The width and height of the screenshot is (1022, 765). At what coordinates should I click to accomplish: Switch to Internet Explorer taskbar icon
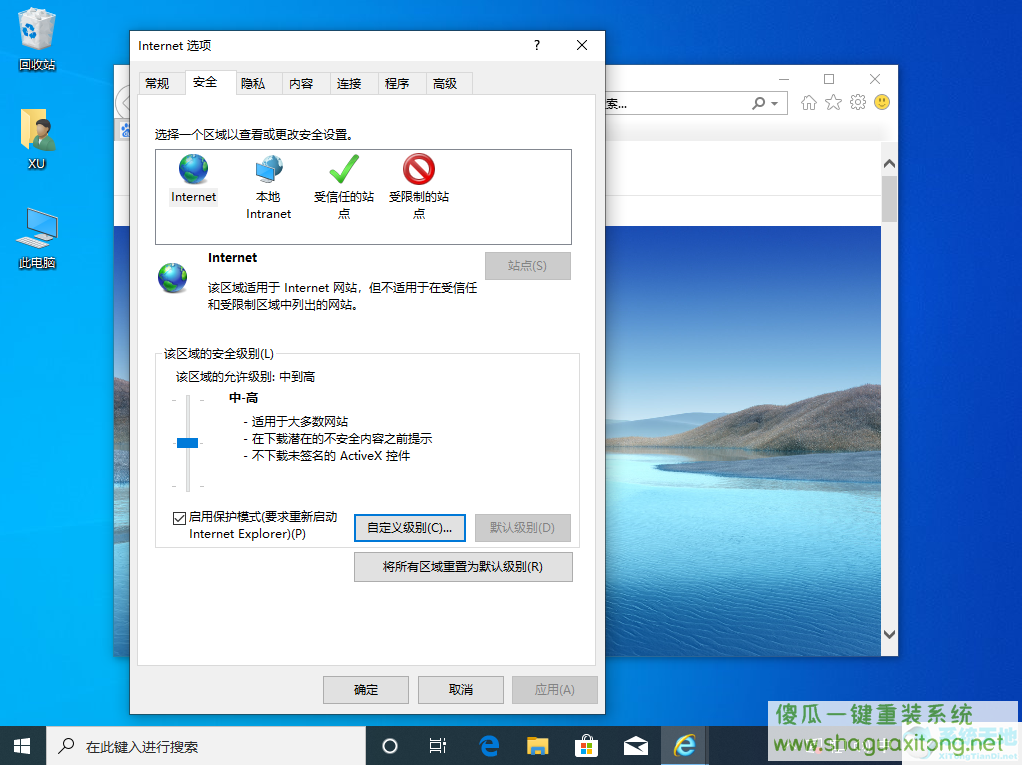(x=685, y=745)
